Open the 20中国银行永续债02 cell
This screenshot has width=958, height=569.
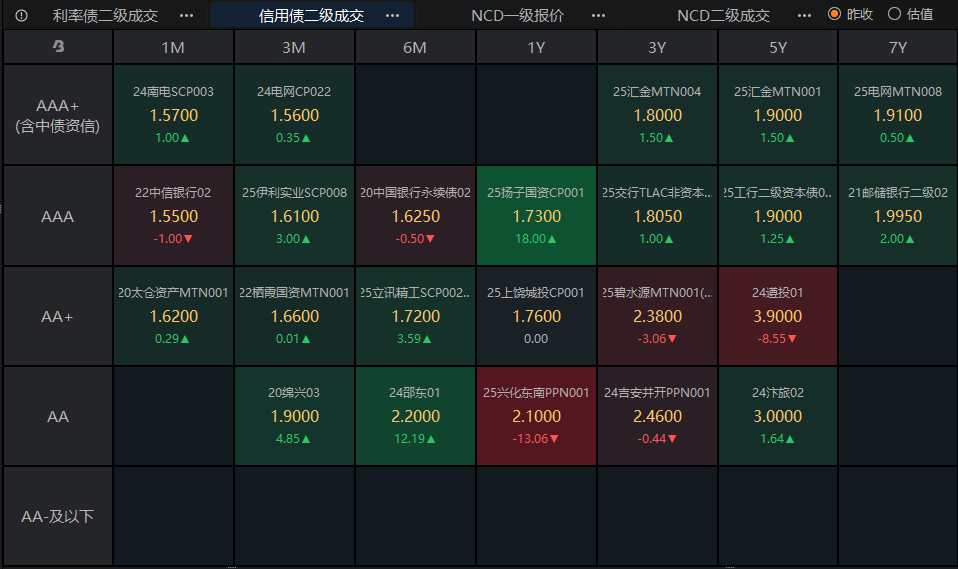click(415, 216)
